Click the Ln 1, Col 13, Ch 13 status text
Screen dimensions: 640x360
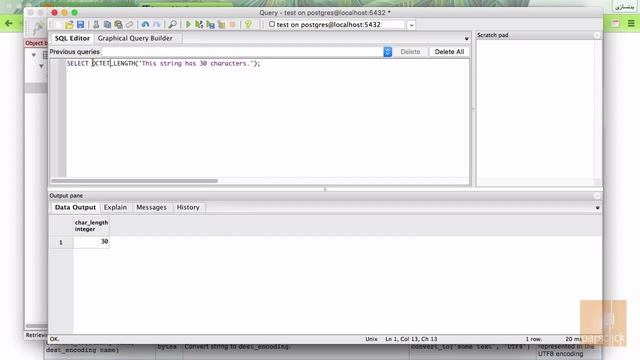pyautogui.click(x=411, y=339)
